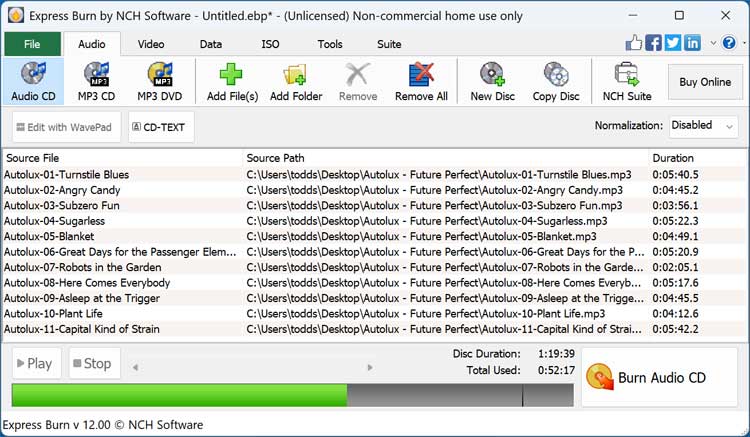The image size is (750, 437).
Task: Click the Add File(s) green plus icon
Action: click(x=231, y=74)
